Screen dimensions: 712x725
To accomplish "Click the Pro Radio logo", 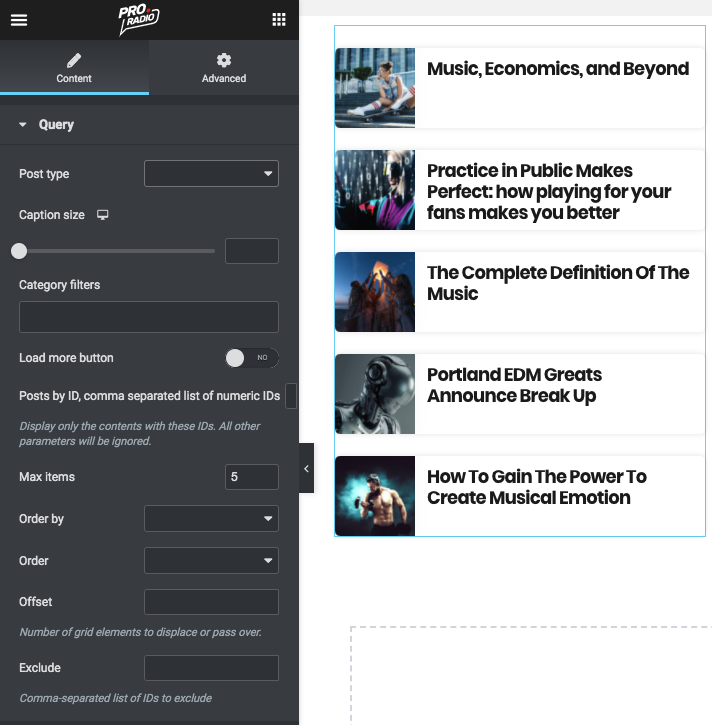I will [139, 19].
